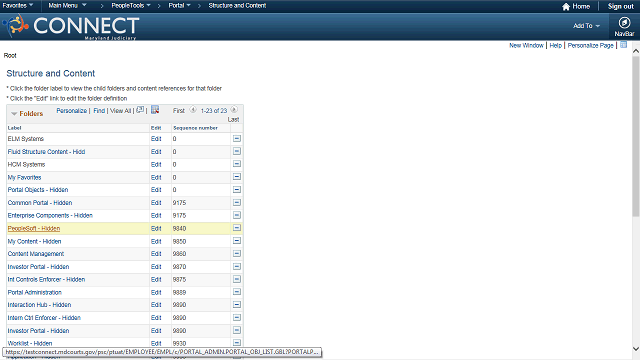Delete the Fluid Structure Content row
The height and width of the screenshot is (360, 640).
pos(237,151)
